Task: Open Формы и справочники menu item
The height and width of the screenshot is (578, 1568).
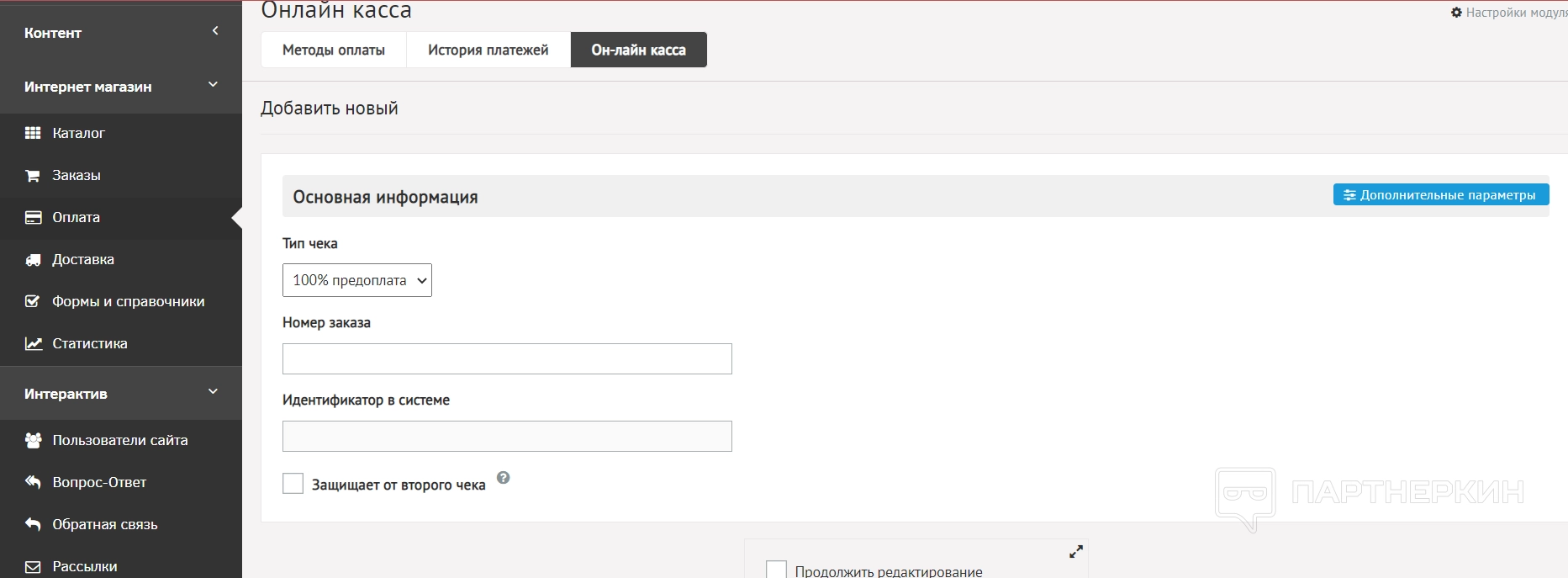Action: tap(128, 301)
